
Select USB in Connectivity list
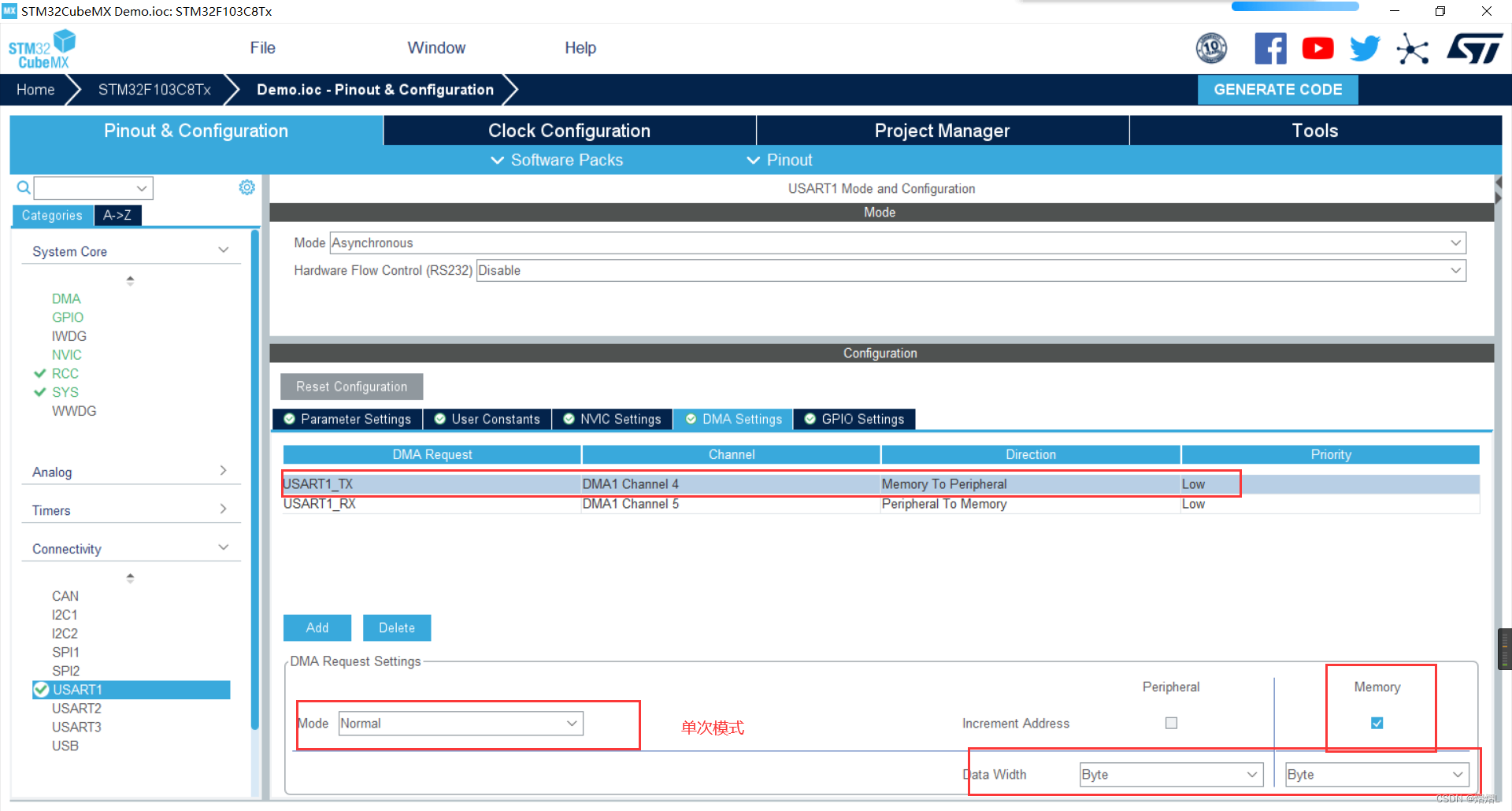(x=65, y=746)
